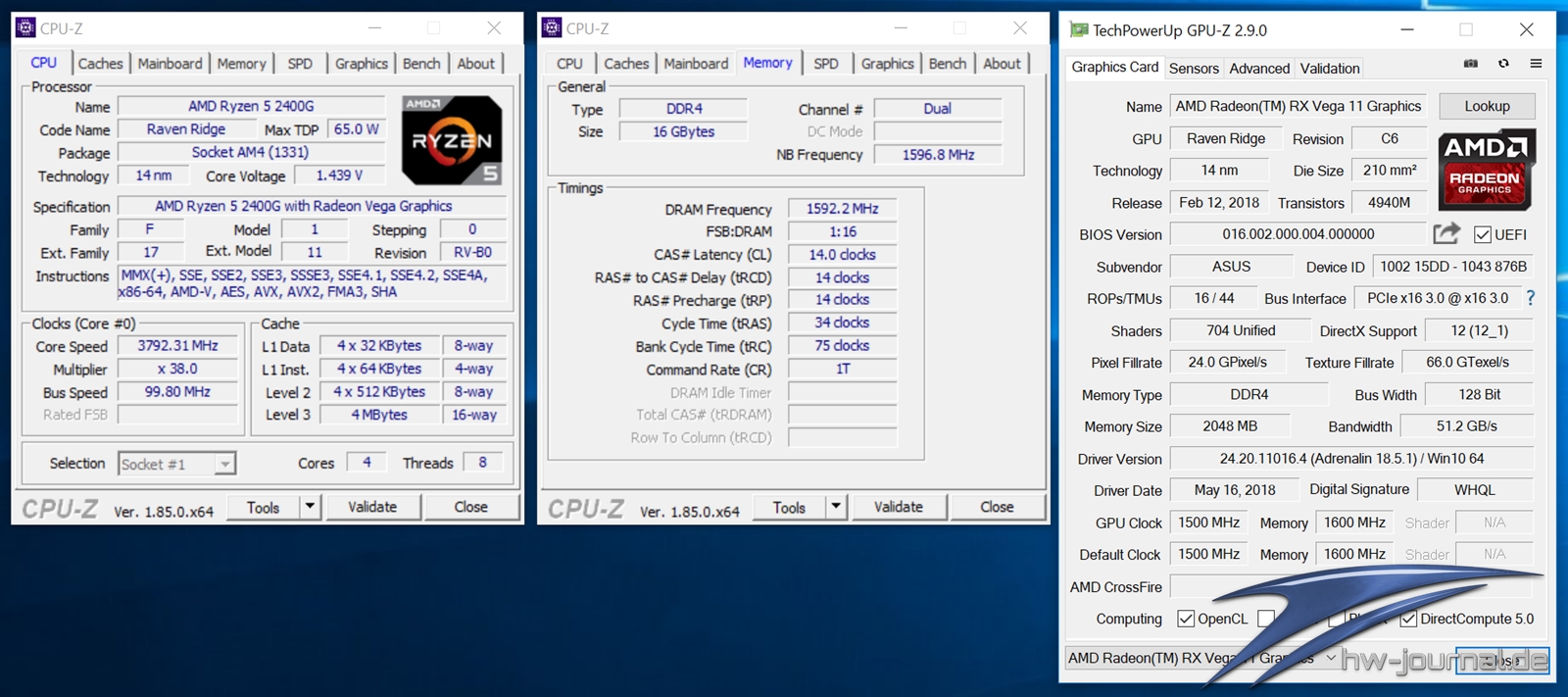Click Validate in the CPU-tab window
Image resolution: width=1568 pixels, height=697 pixels.
372,507
